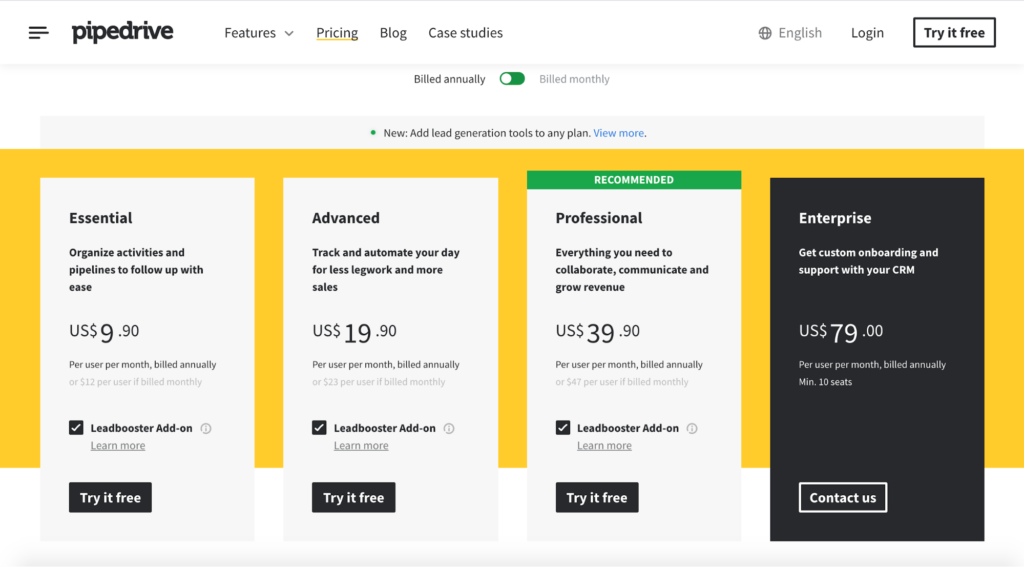Open Advanced Leadbooster info icon
Image resolution: width=1024 pixels, height=567 pixels.
pos(449,429)
